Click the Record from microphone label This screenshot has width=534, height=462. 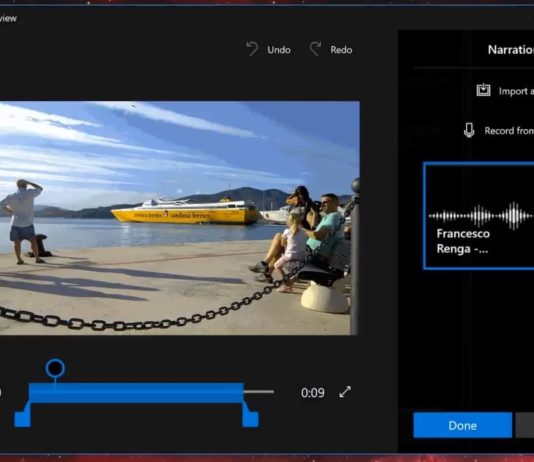point(509,131)
